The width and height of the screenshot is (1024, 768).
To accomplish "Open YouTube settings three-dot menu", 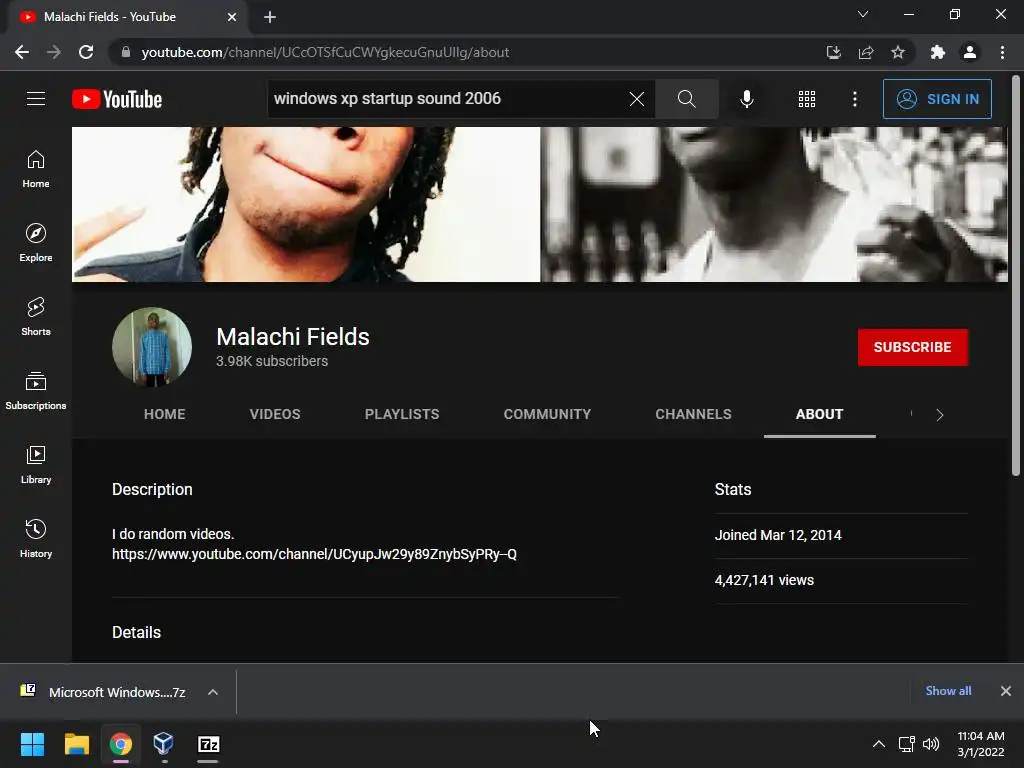I will 854,99.
